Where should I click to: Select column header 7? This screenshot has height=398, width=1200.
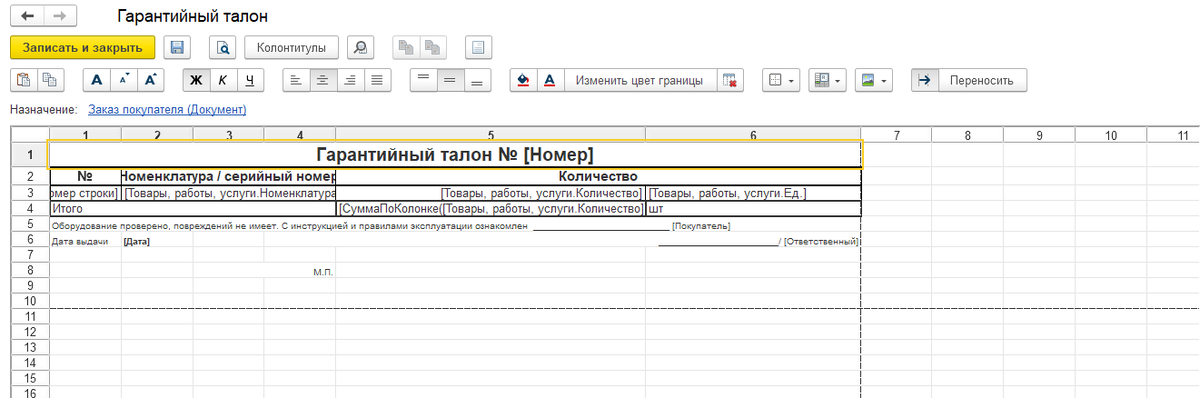(x=896, y=134)
